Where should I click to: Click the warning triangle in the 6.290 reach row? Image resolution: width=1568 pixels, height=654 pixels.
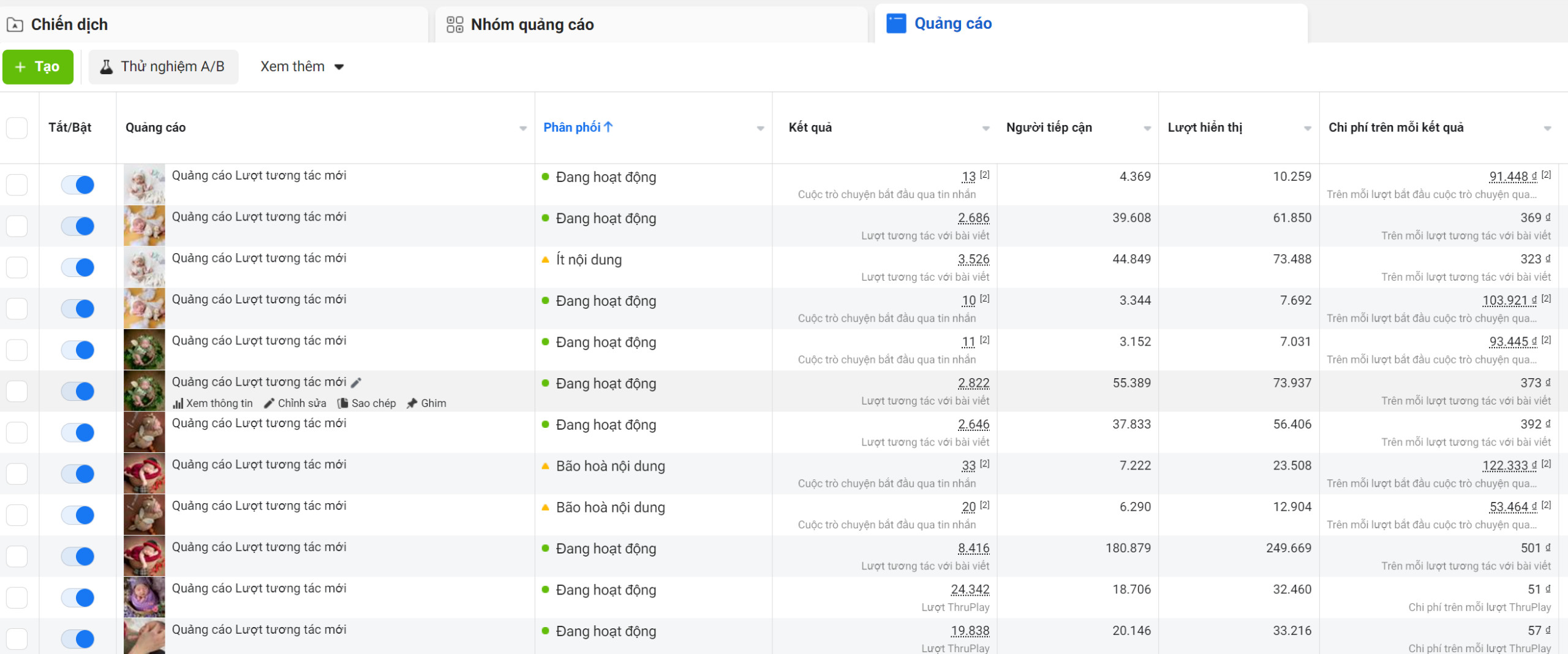pyautogui.click(x=545, y=508)
